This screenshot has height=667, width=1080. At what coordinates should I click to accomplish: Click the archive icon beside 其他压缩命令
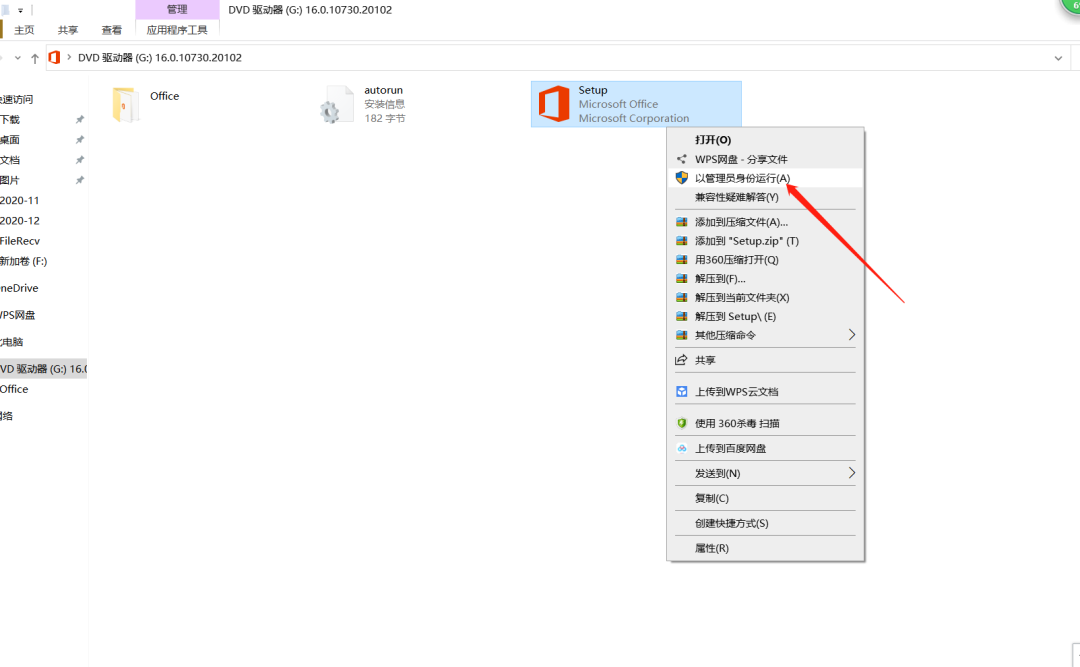[x=682, y=335]
